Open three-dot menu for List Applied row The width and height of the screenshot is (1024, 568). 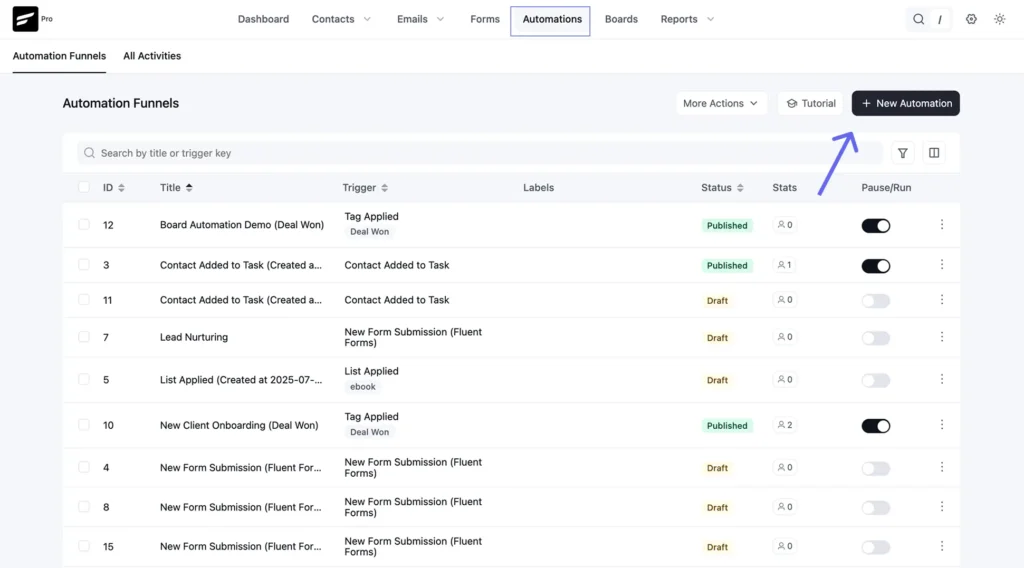(x=942, y=379)
